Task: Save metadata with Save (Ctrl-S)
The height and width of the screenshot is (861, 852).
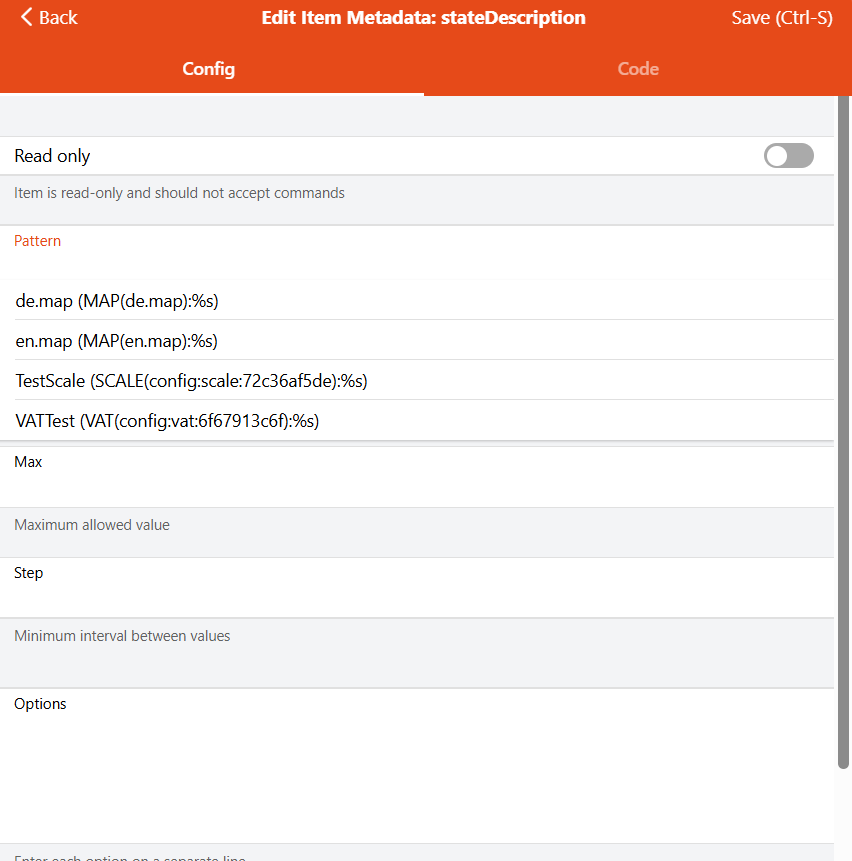Action: pyautogui.click(x=782, y=18)
